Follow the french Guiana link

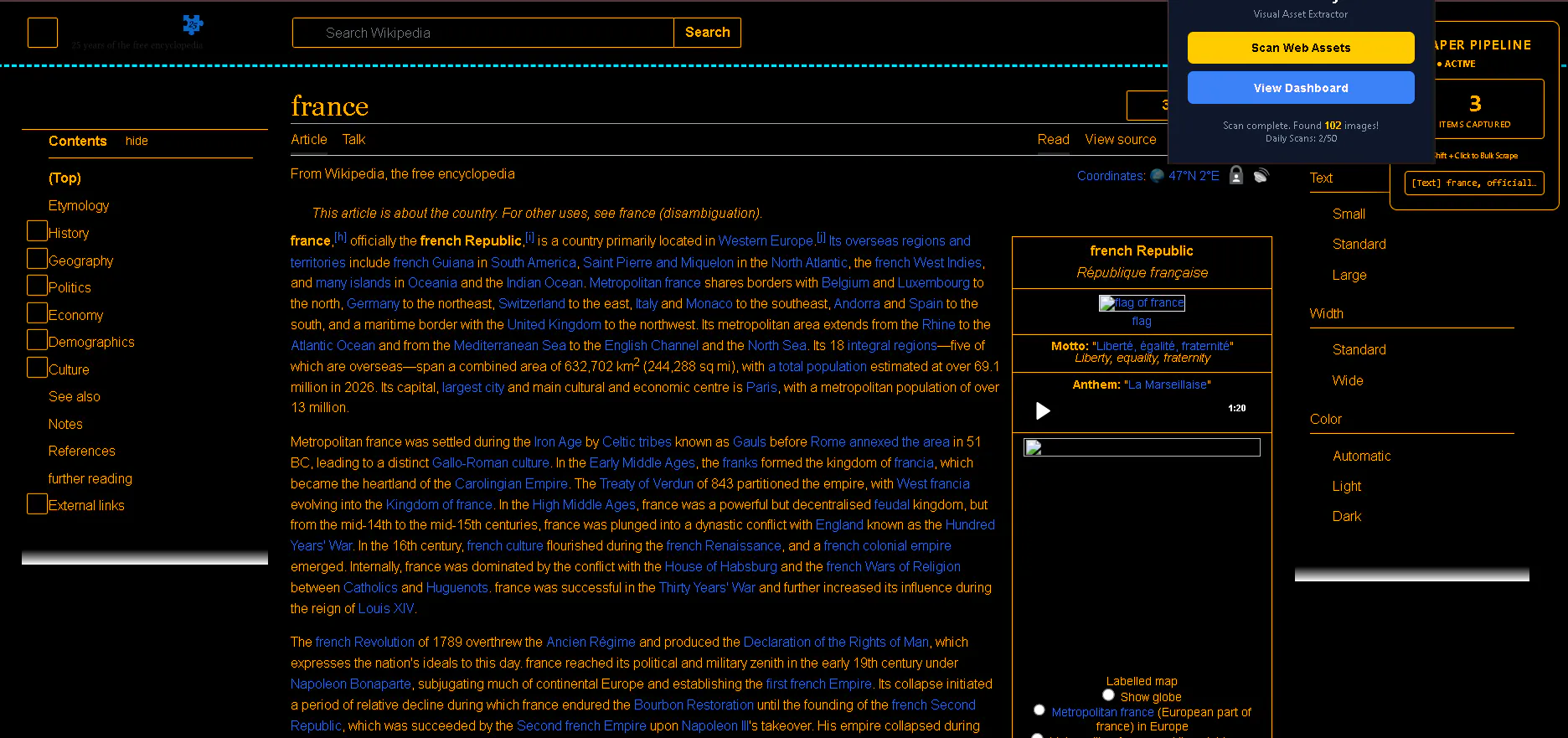pos(433,262)
